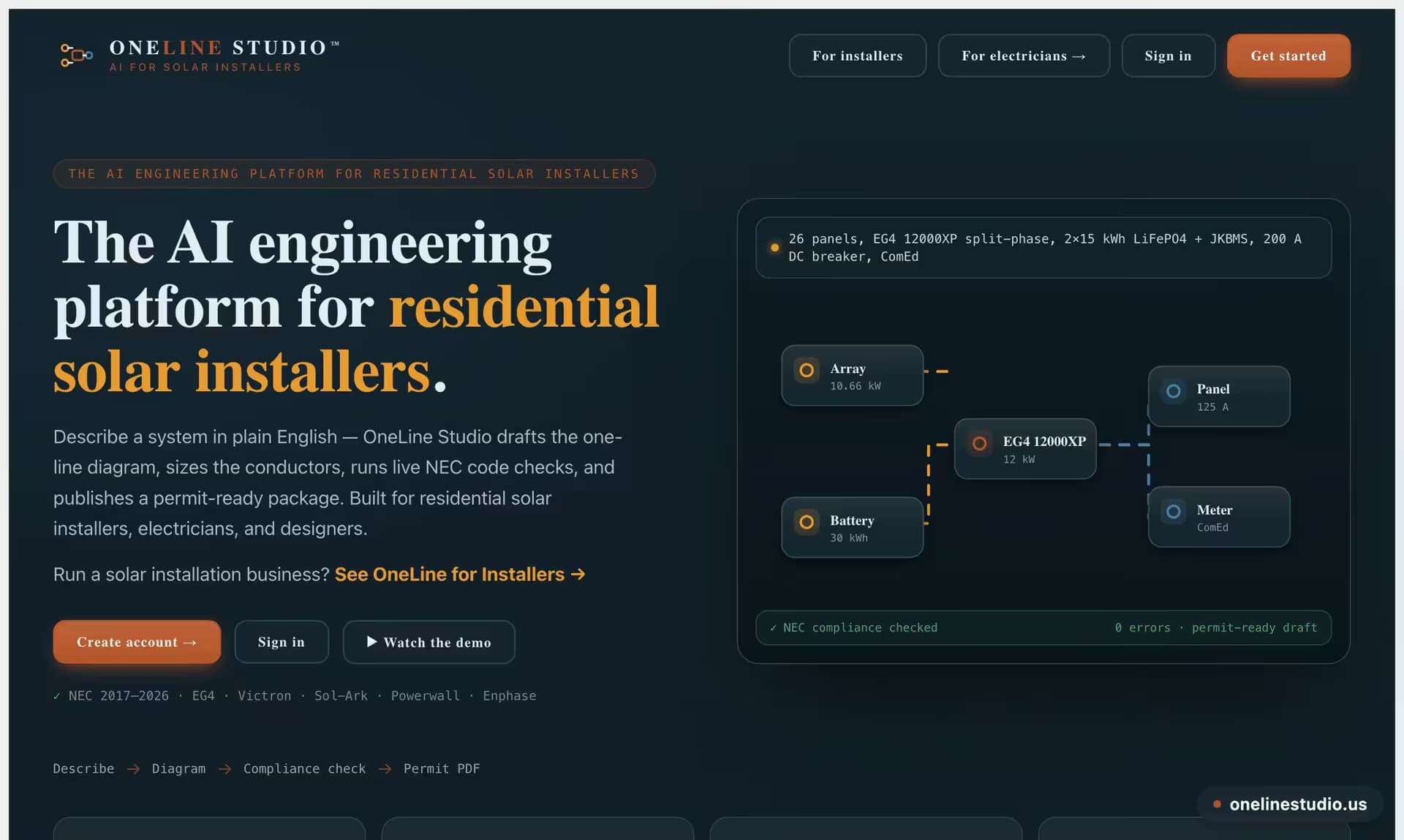Screen dimensions: 1404x840
Task: Click the NEC 2017–2026 text
Action: coord(118,696)
